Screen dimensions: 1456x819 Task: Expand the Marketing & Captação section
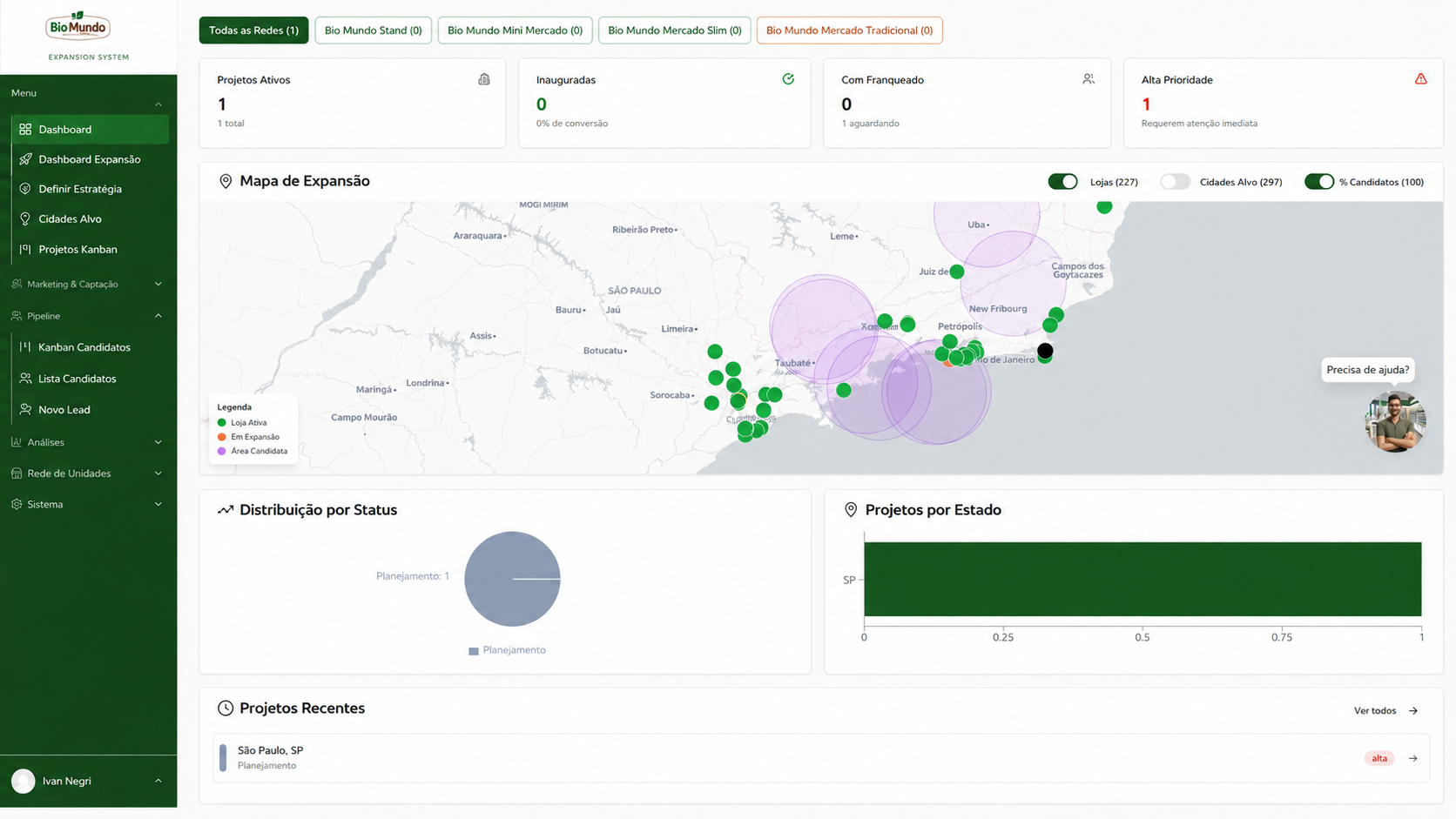158,284
